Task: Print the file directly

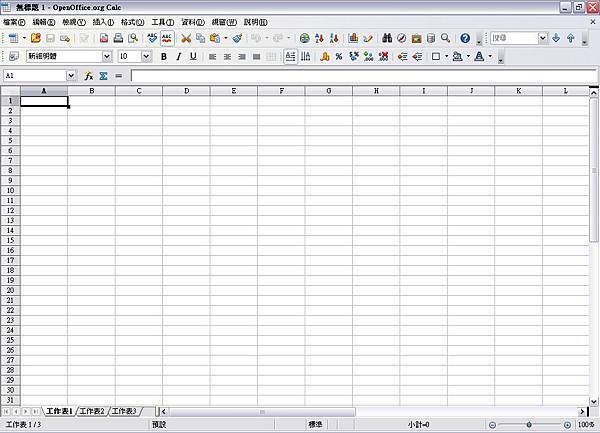Action: [118, 38]
